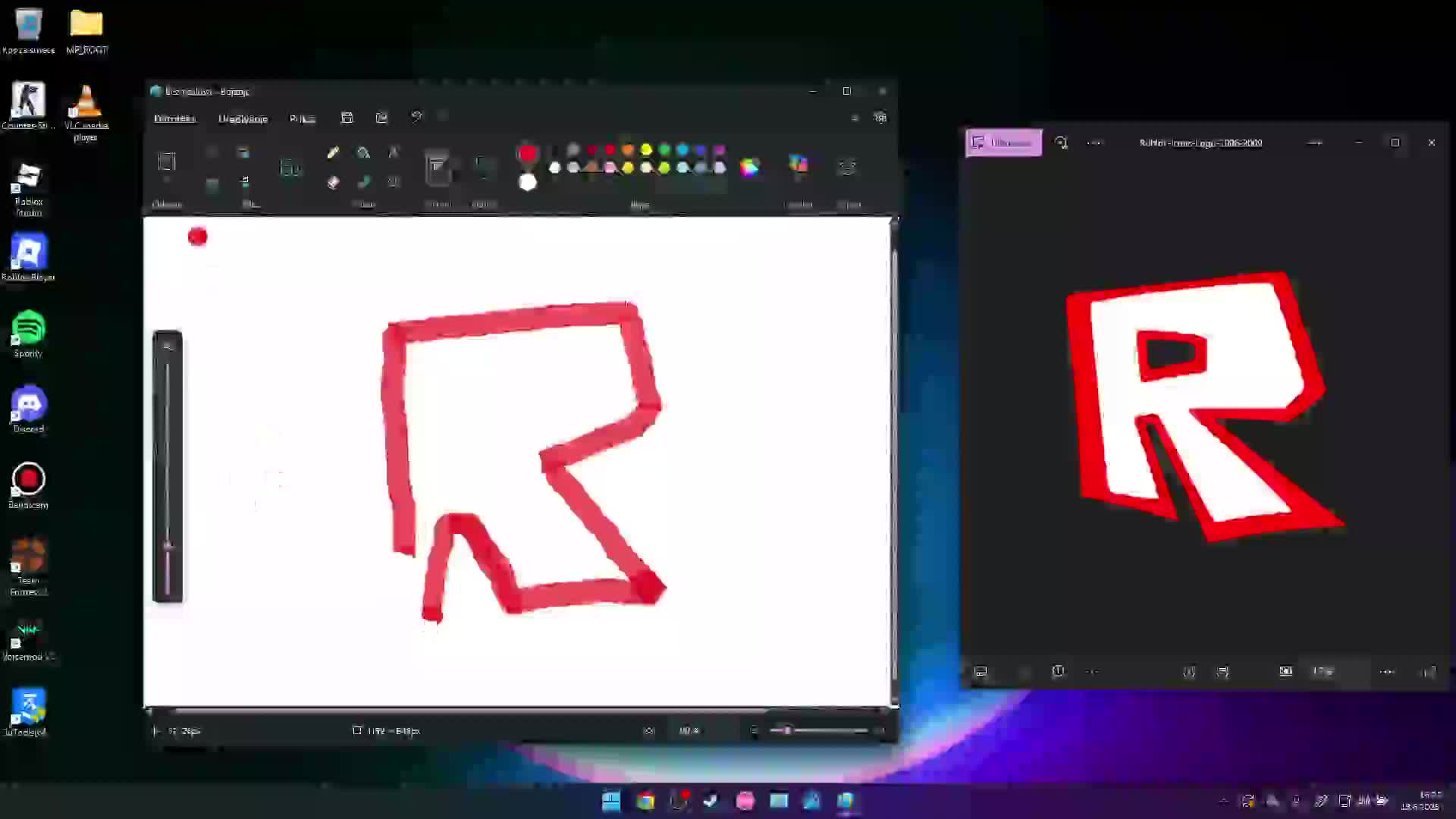Open the Bandicam desktop shortcut
This screenshot has height=819, width=1456.
click(x=29, y=485)
